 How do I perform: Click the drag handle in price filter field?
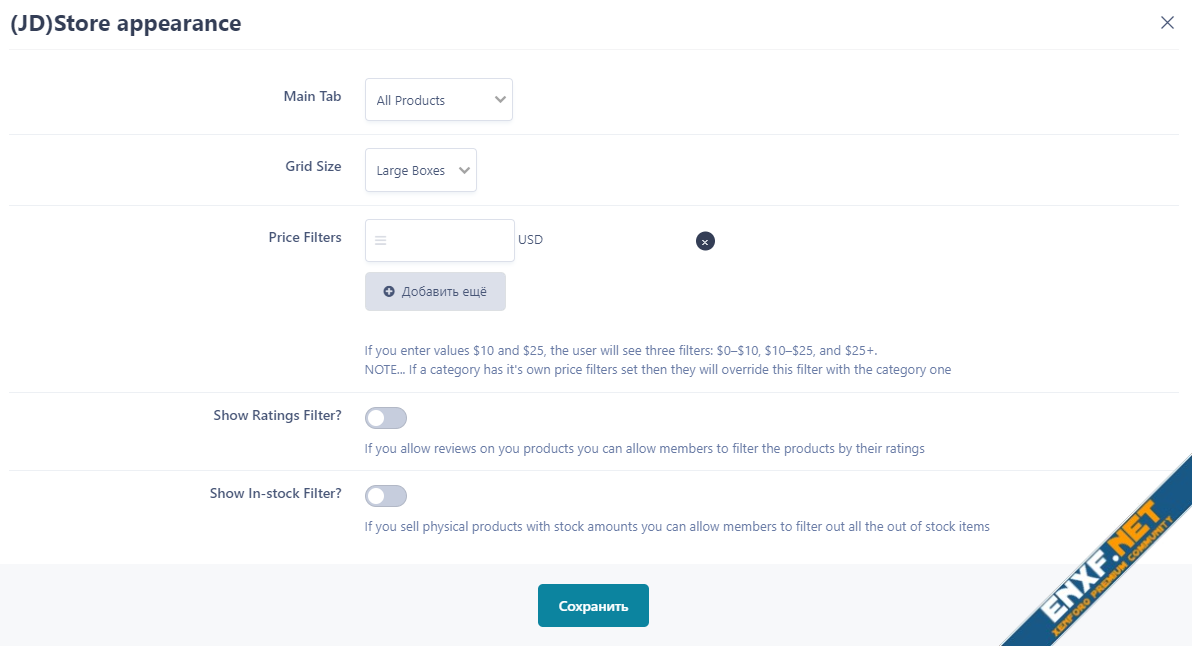tap(381, 241)
